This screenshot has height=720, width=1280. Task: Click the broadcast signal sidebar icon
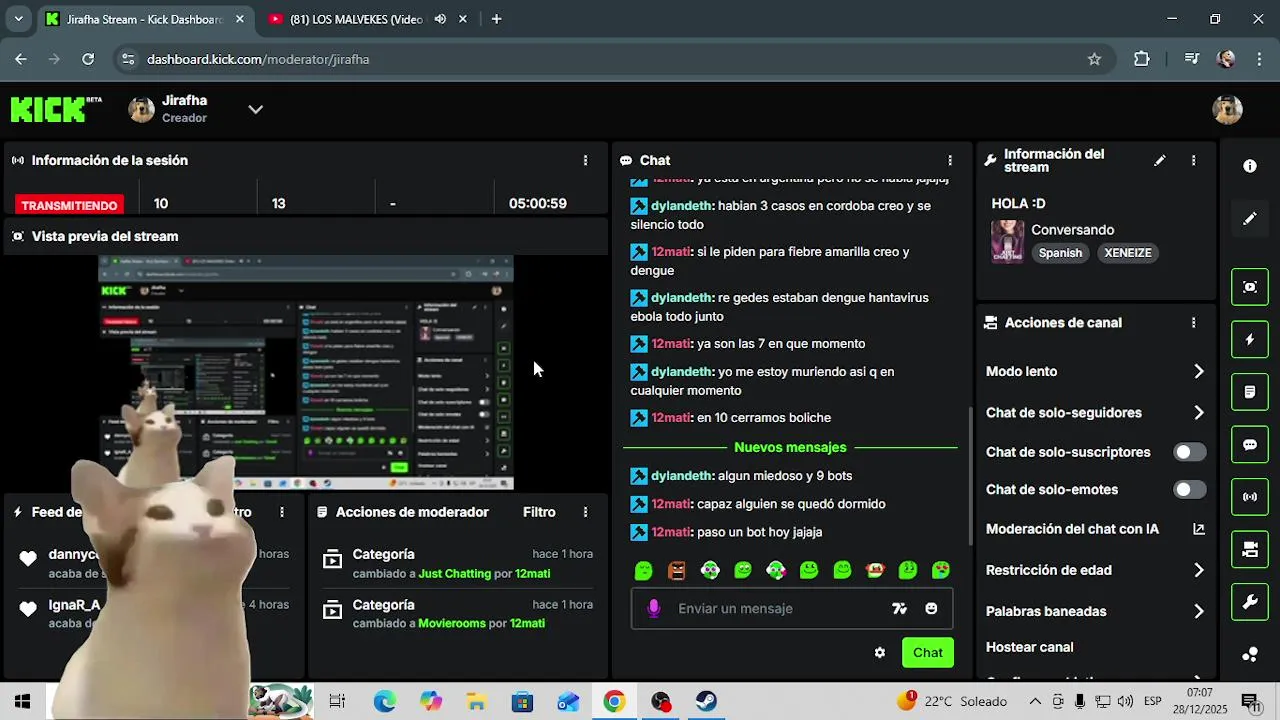1249,497
